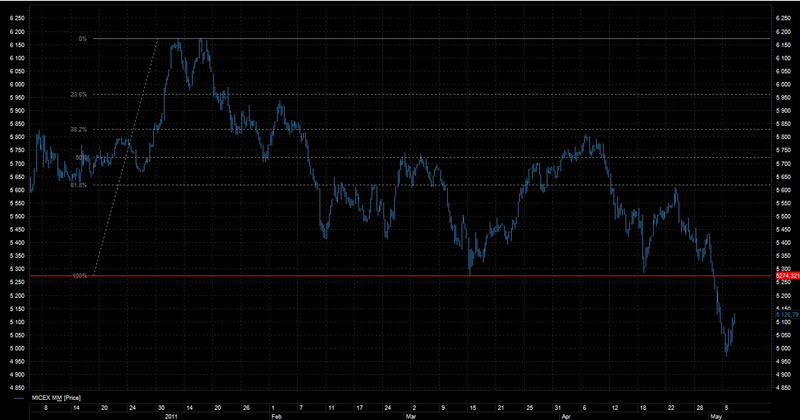Select the Mar month label
The width and height of the screenshot is (800, 420).
pos(411,416)
